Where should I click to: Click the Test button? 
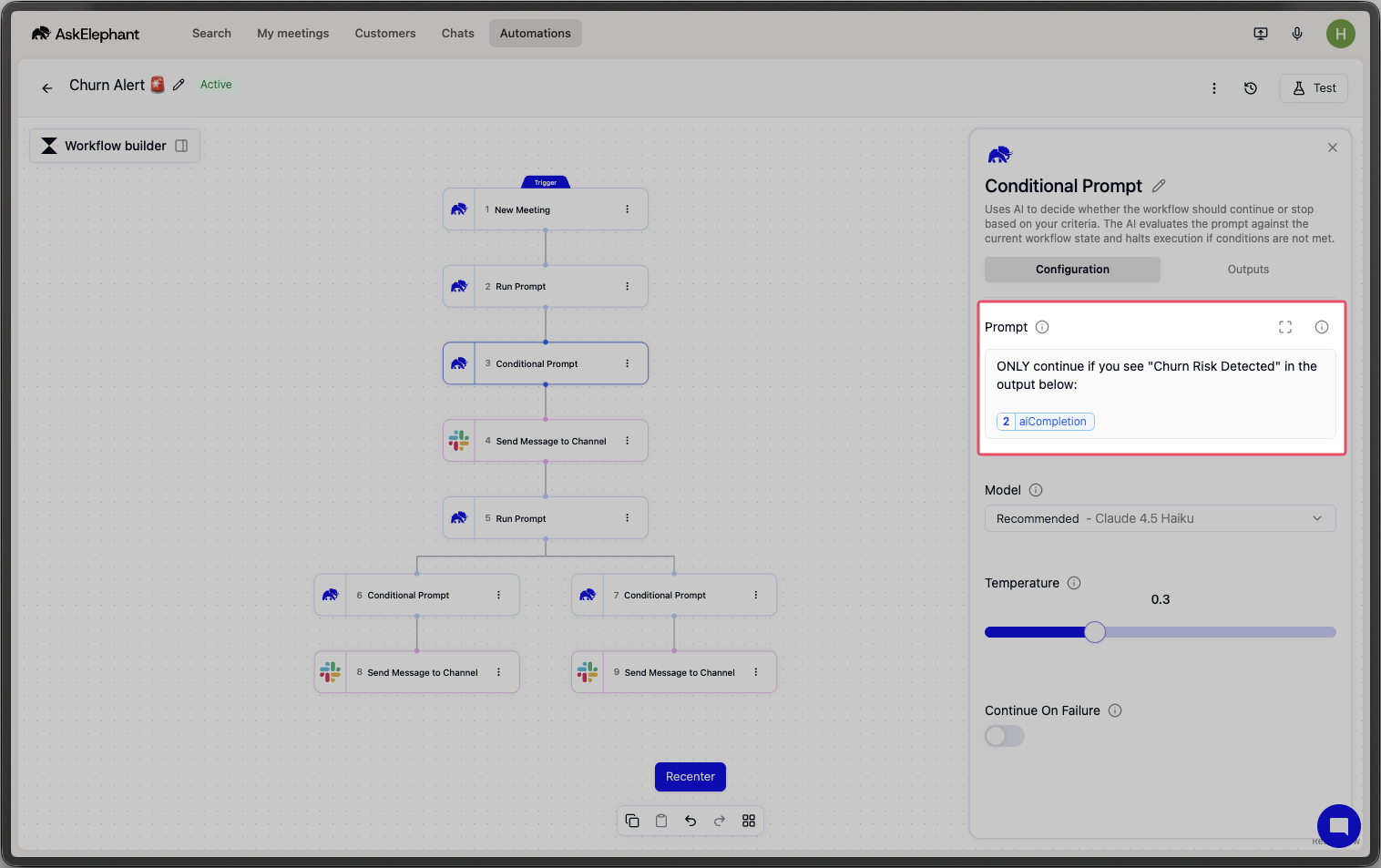coord(1314,88)
